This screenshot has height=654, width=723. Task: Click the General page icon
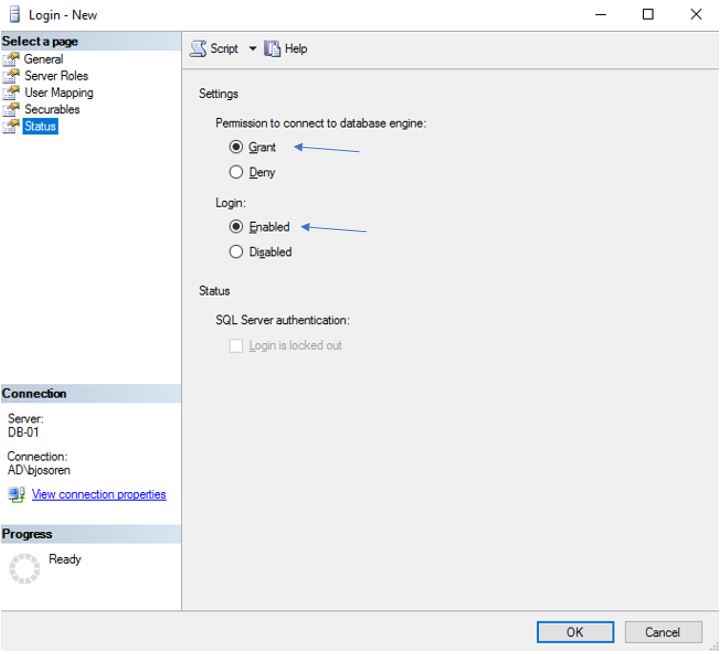(x=12, y=59)
